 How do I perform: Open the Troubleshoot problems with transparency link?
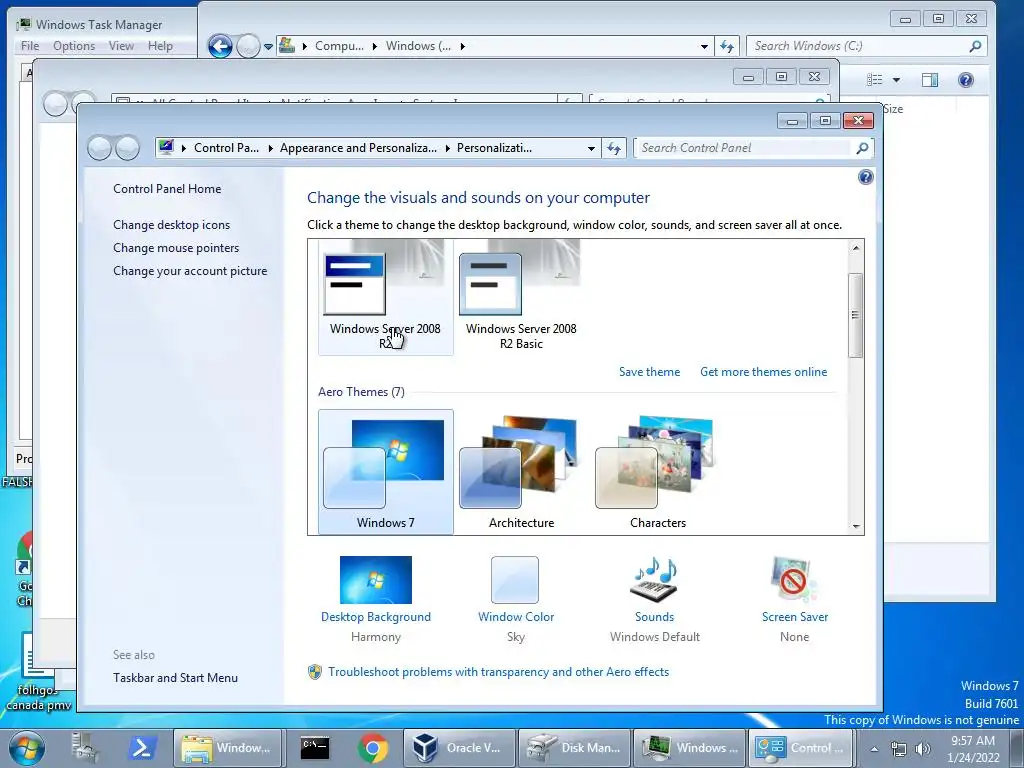click(498, 672)
